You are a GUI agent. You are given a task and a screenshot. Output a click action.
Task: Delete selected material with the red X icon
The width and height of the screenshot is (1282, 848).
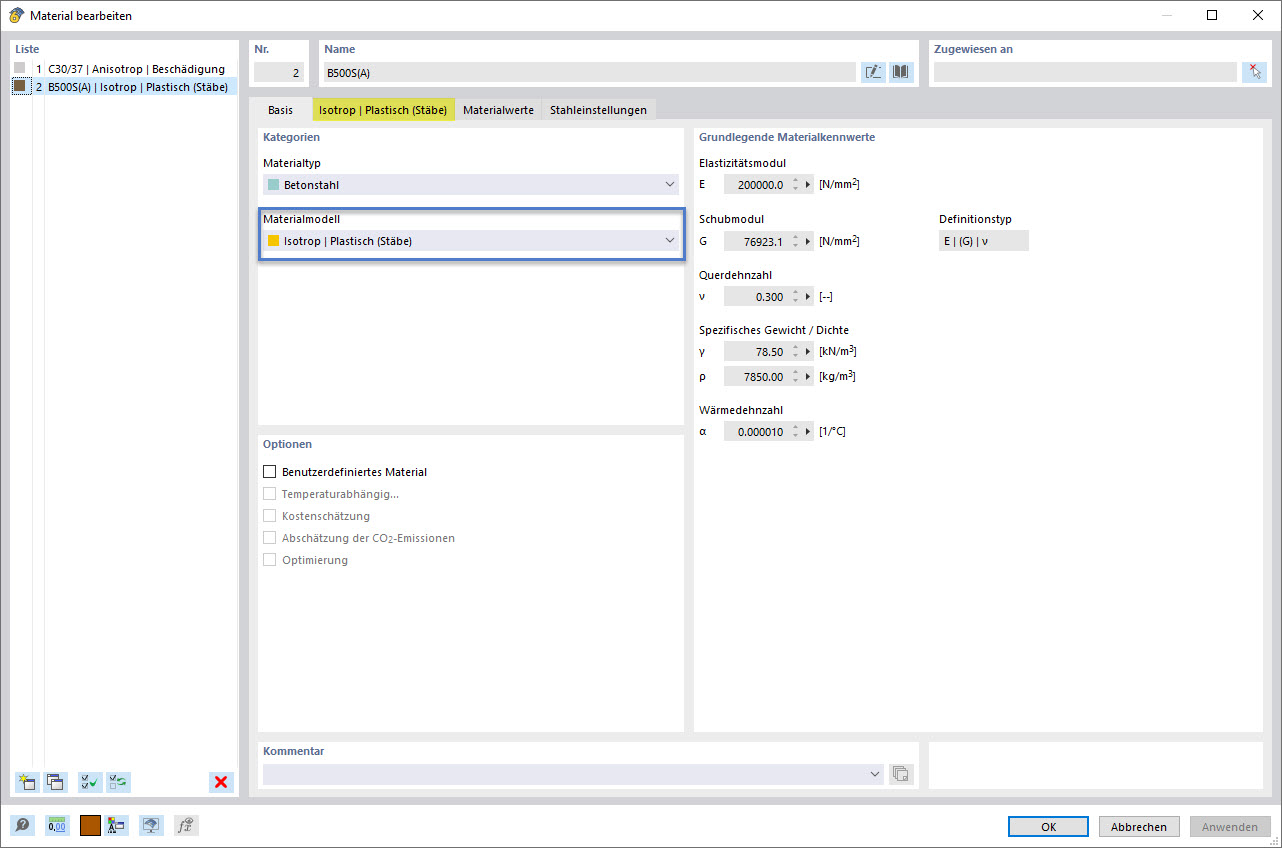[221, 782]
